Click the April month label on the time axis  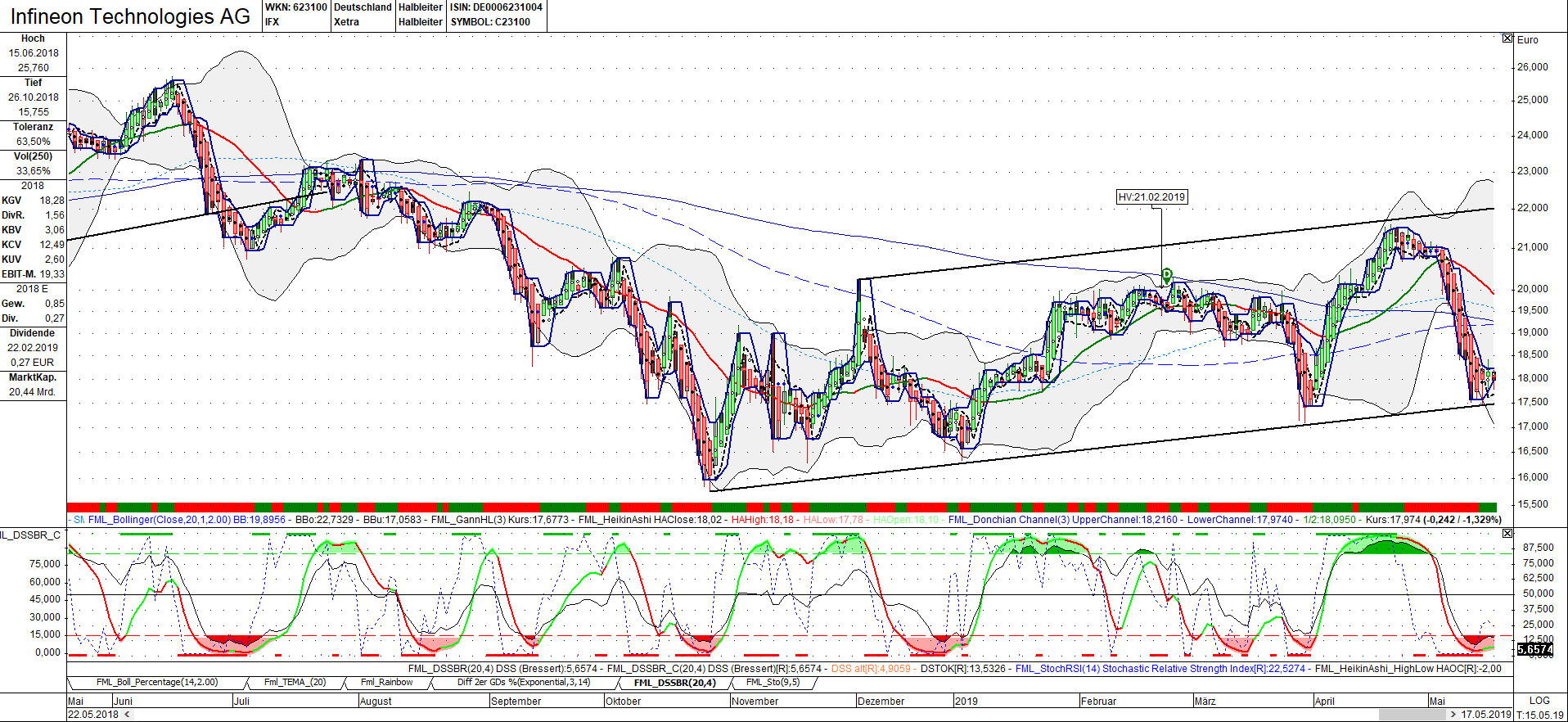pos(1324,702)
